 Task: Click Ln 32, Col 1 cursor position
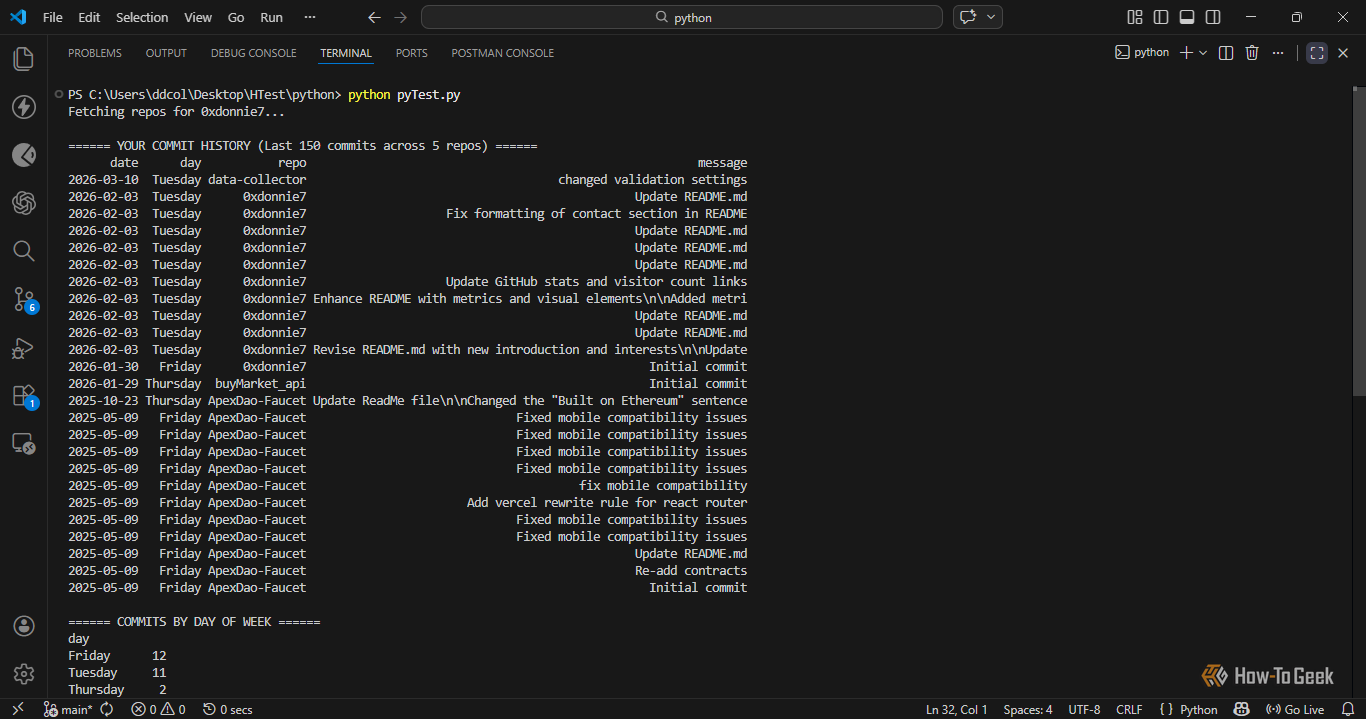coord(957,709)
